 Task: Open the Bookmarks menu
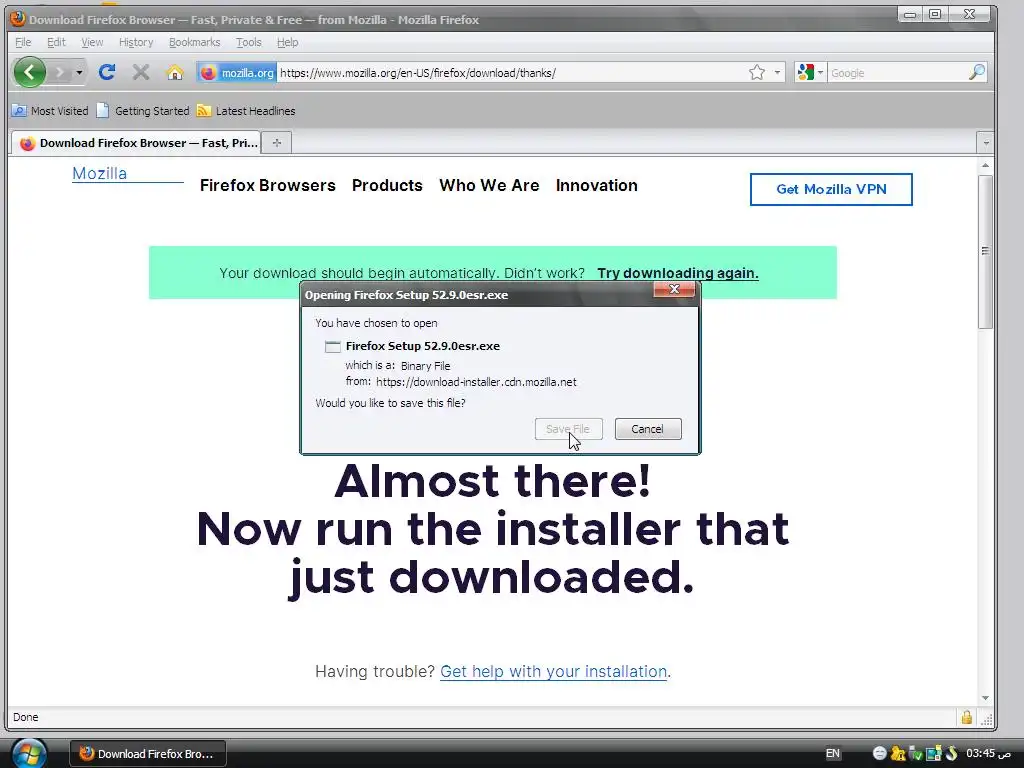coord(195,42)
